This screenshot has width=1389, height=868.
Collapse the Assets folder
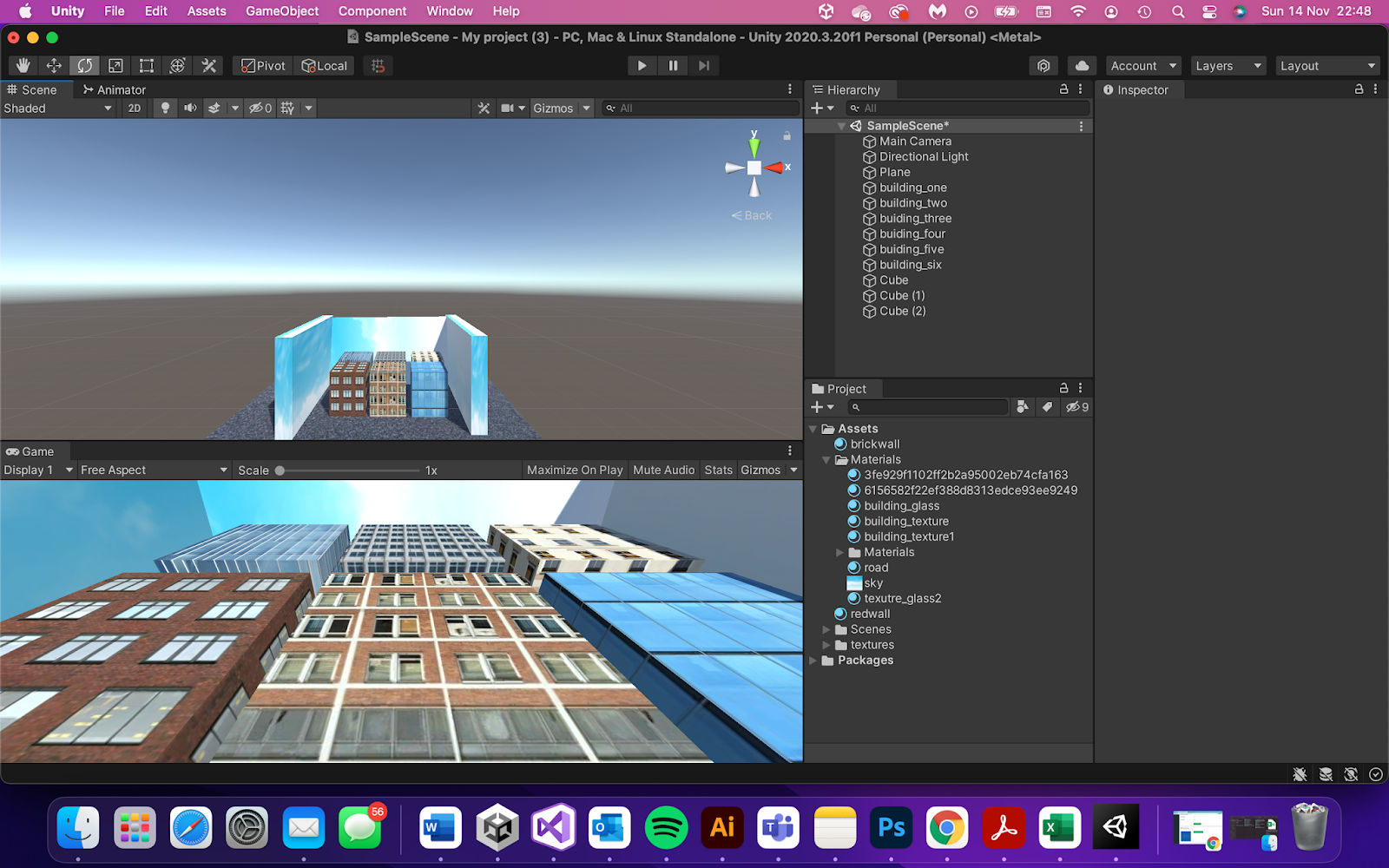coord(813,429)
